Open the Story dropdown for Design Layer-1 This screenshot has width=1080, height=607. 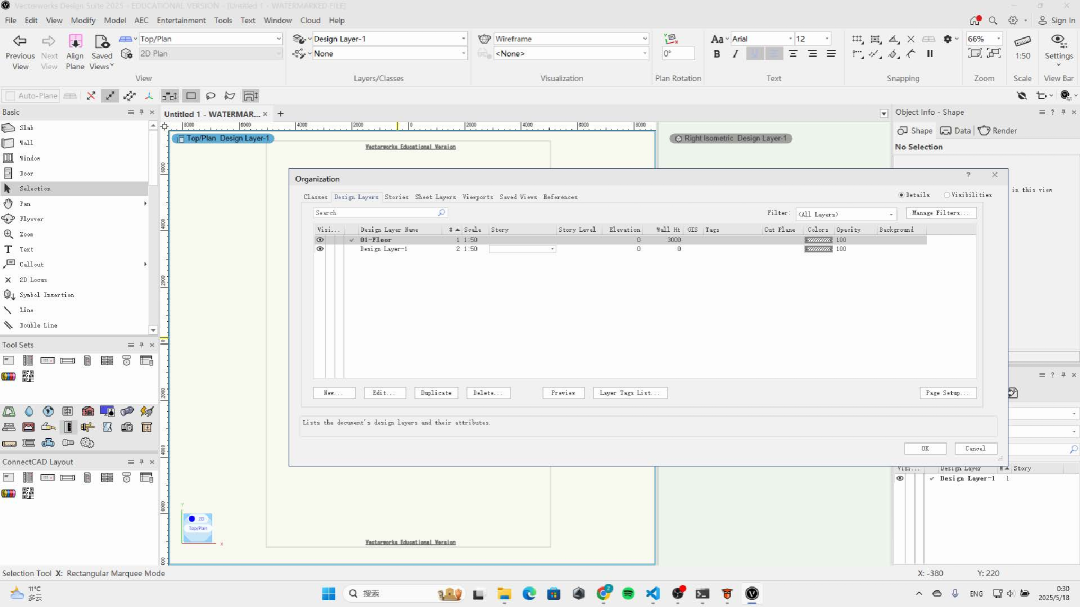(522, 249)
